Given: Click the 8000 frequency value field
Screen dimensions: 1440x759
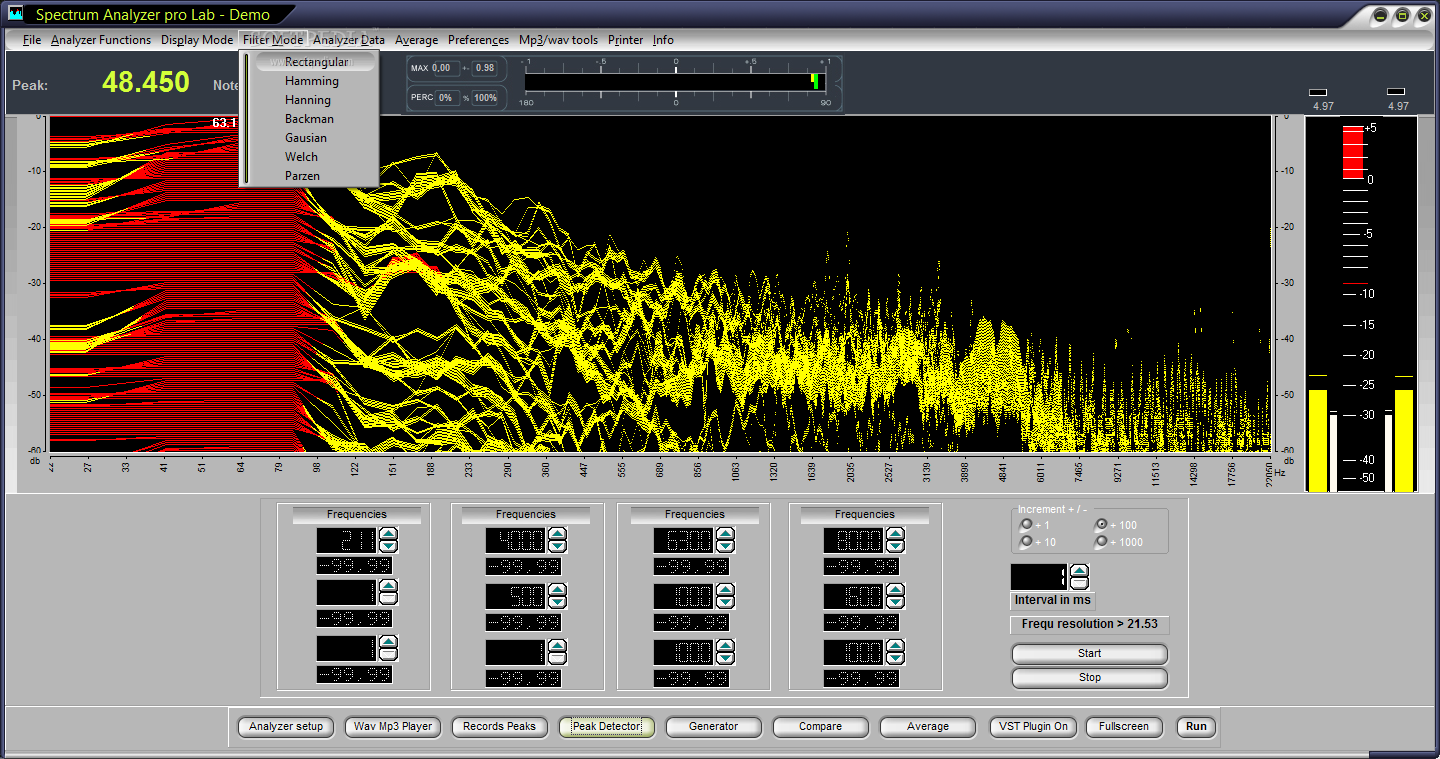Looking at the screenshot, I should click(x=854, y=541).
